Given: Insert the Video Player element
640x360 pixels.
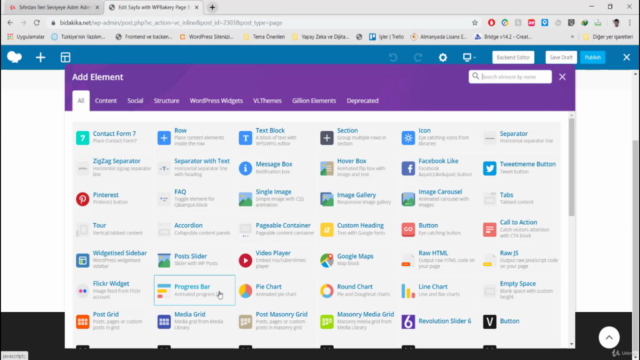Looking at the screenshot, I should 276,260.
